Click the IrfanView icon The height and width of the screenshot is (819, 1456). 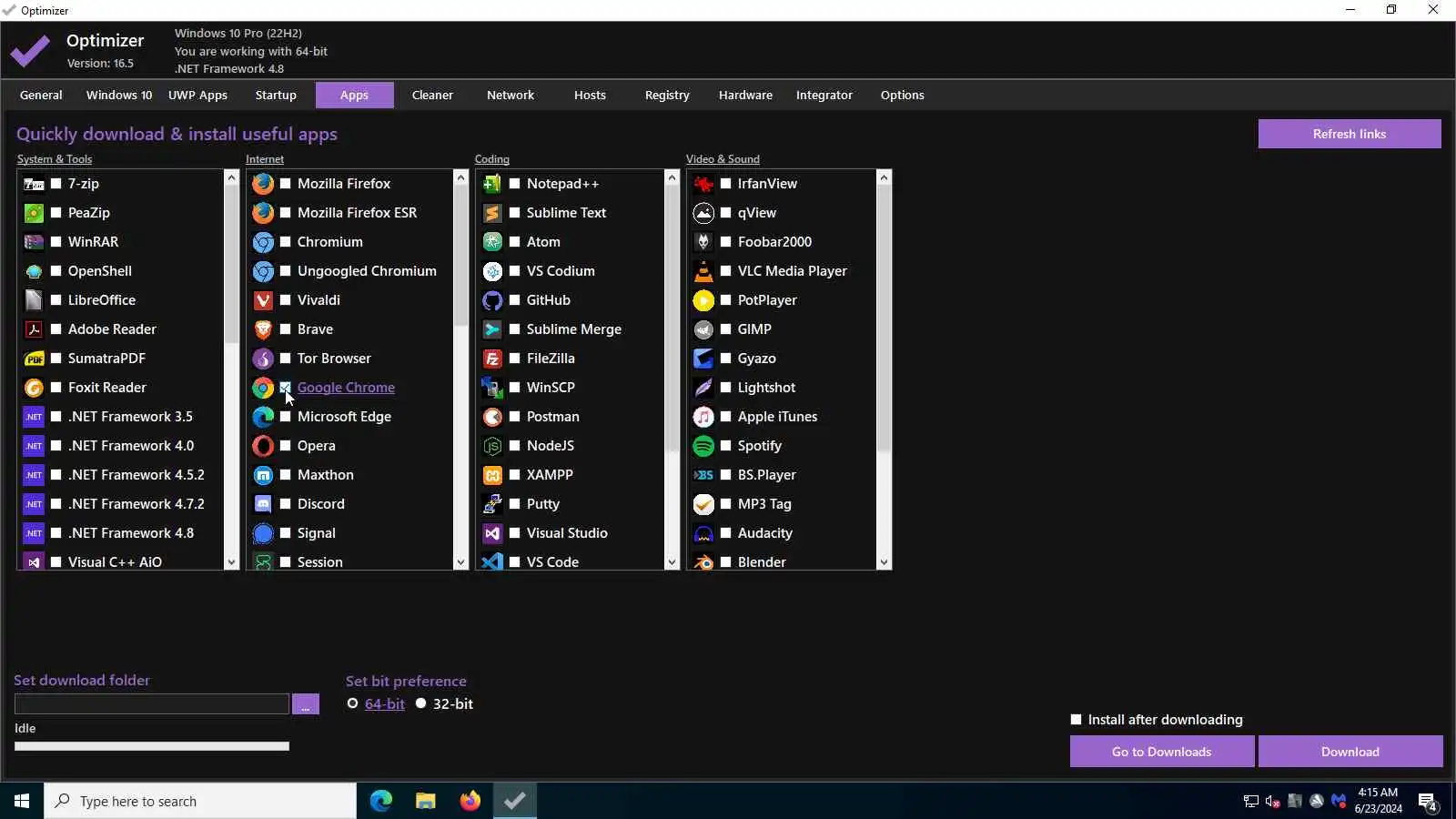tap(703, 184)
